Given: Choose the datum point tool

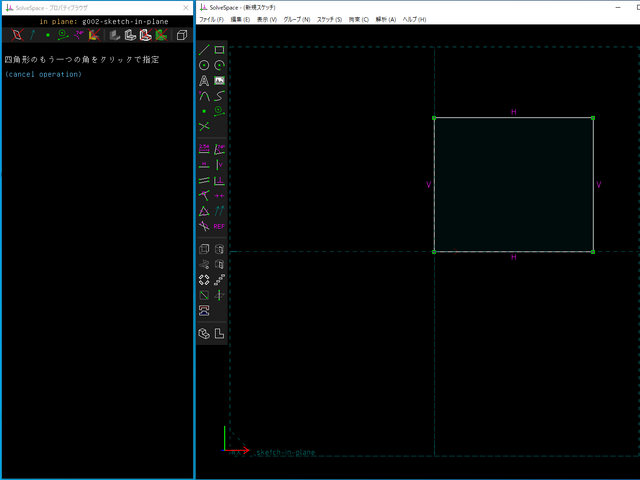Looking at the screenshot, I should (x=204, y=111).
